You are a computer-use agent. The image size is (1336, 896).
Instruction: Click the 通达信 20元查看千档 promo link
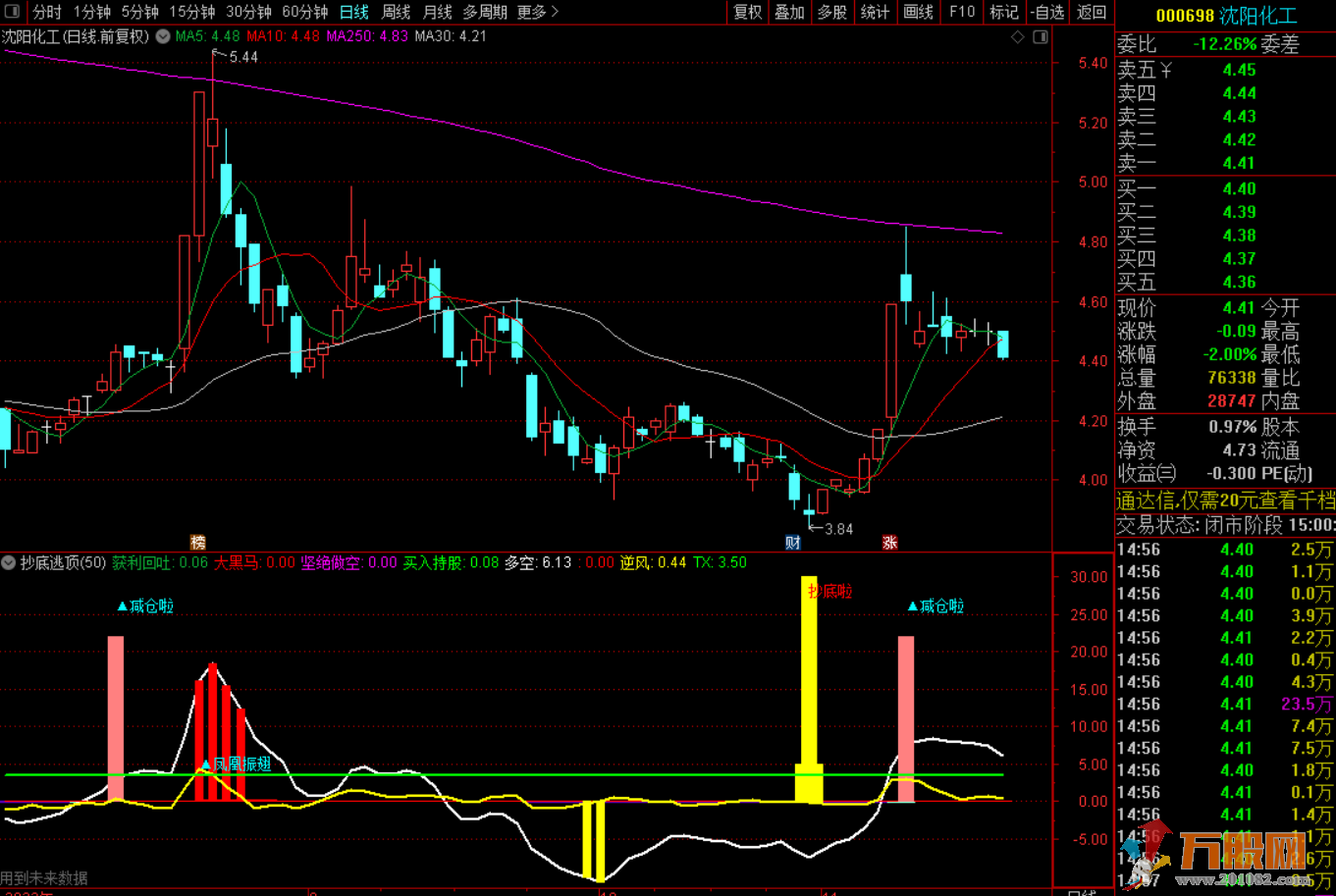[x=1226, y=499]
